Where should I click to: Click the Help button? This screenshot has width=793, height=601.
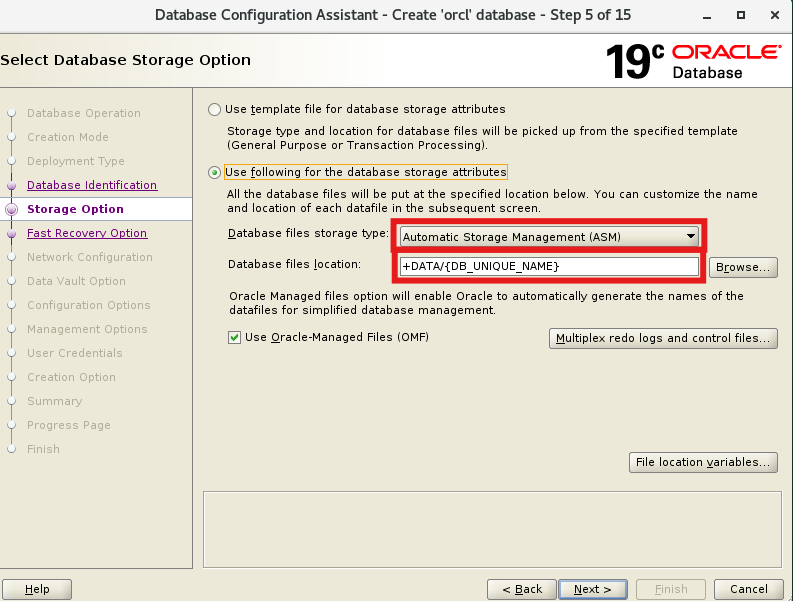pos(37,589)
